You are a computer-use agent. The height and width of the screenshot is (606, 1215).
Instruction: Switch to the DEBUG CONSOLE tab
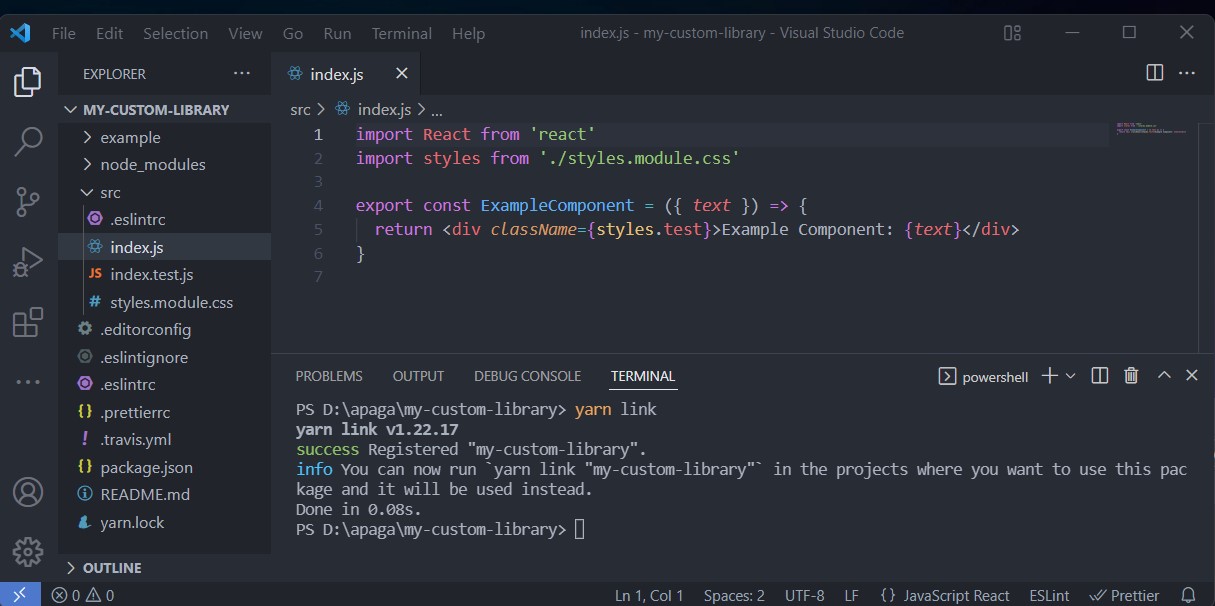coord(527,376)
